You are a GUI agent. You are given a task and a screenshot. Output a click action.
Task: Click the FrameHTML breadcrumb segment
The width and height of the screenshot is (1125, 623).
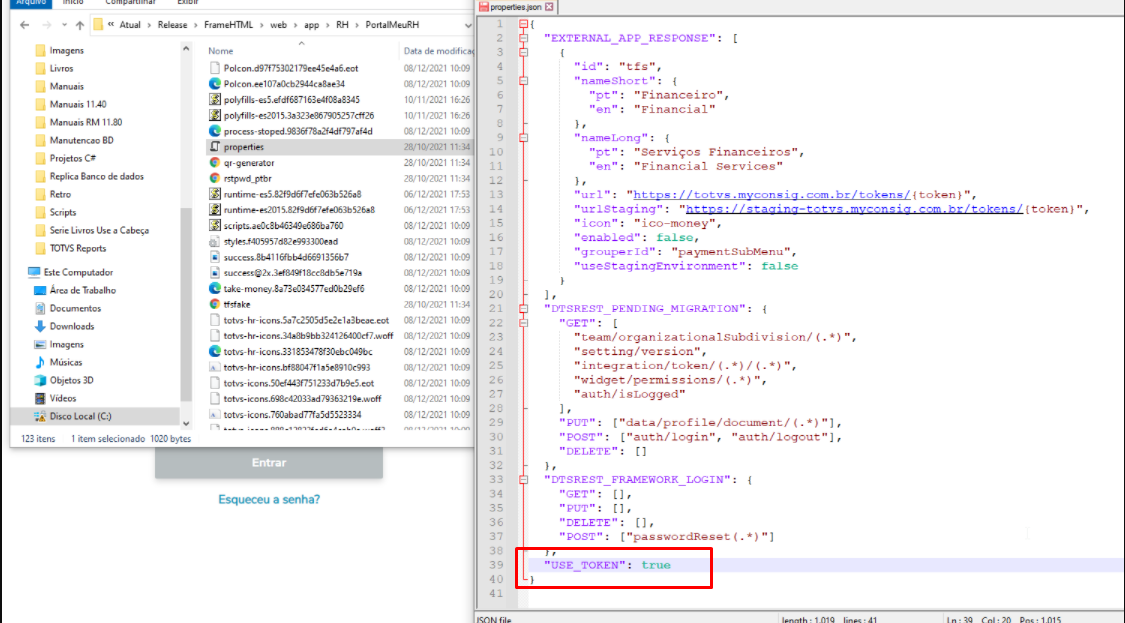[x=228, y=24]
